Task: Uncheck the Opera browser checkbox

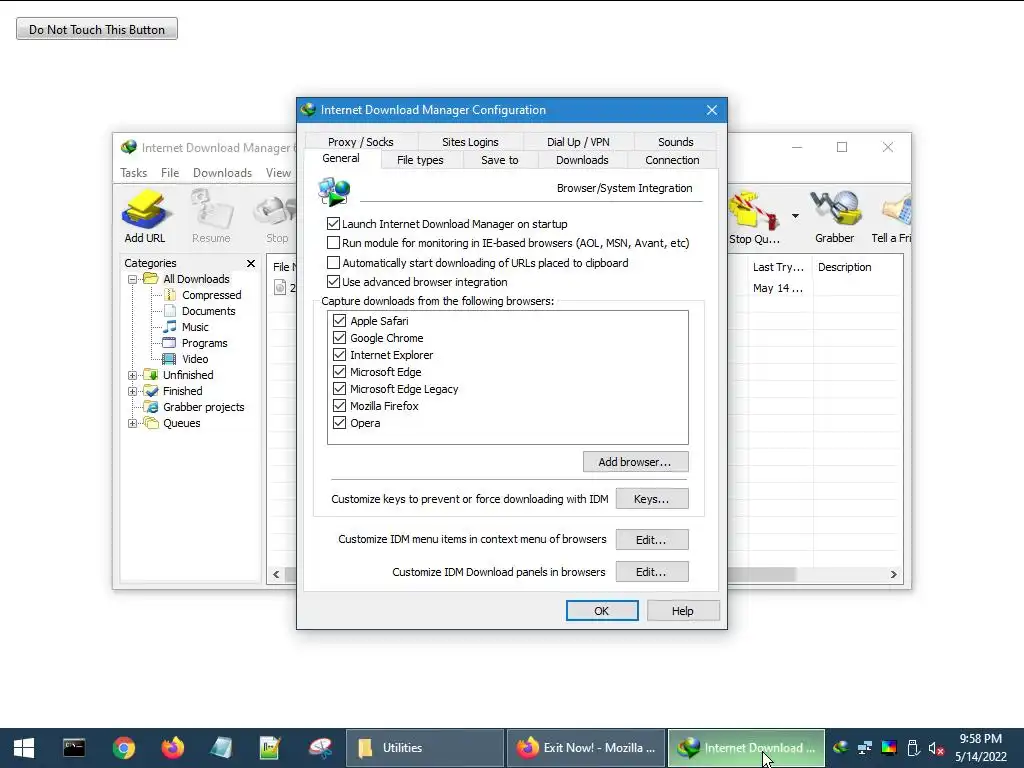Action: coord(339,423)
